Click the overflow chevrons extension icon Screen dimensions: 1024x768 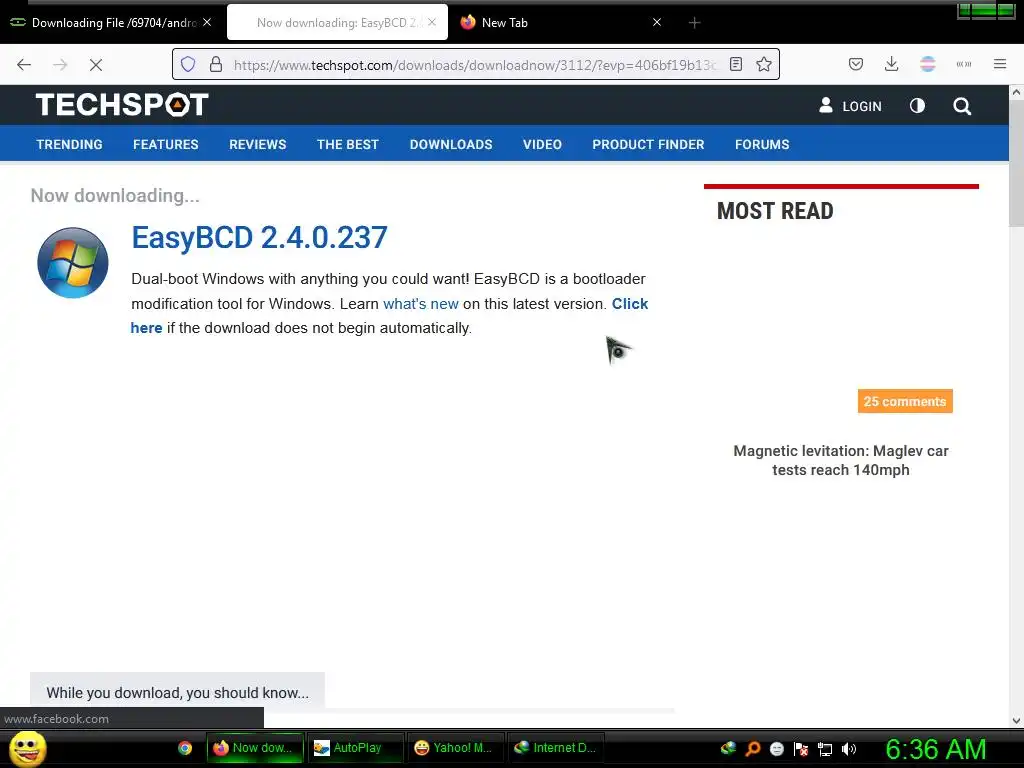pyautogui.click(x=963, y=64)
